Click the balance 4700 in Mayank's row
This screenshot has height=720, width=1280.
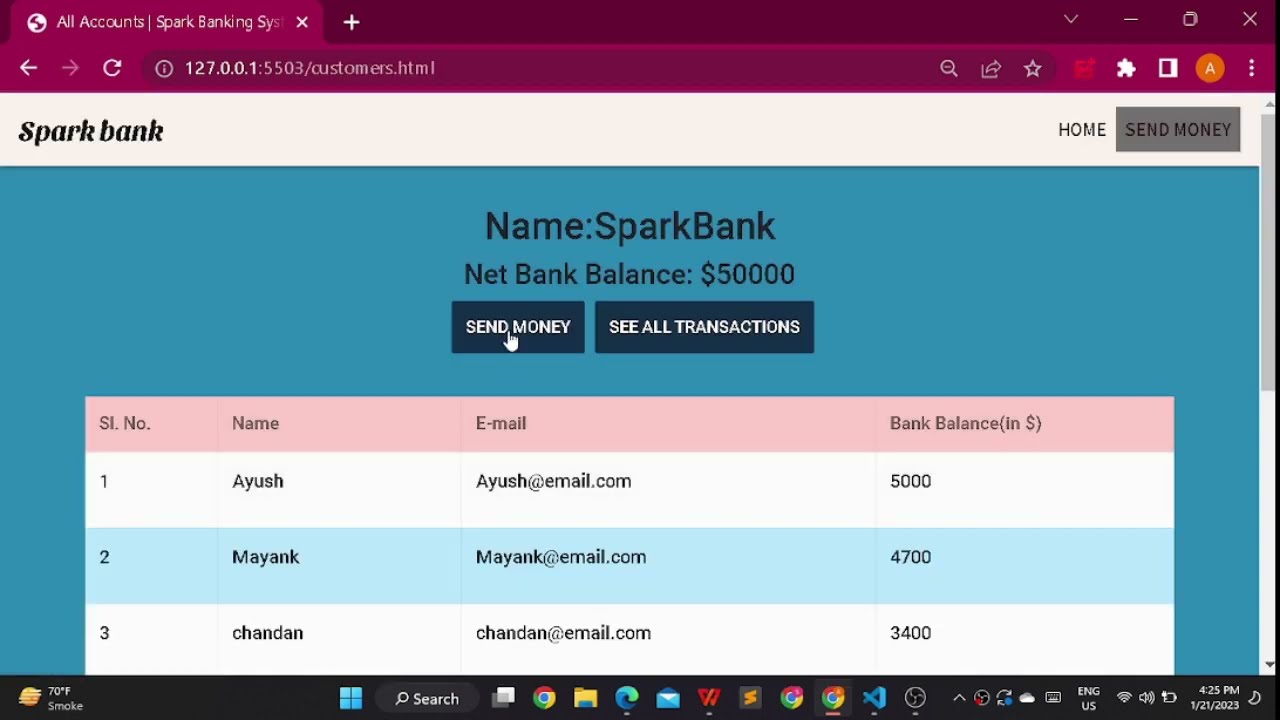(910, 557)
